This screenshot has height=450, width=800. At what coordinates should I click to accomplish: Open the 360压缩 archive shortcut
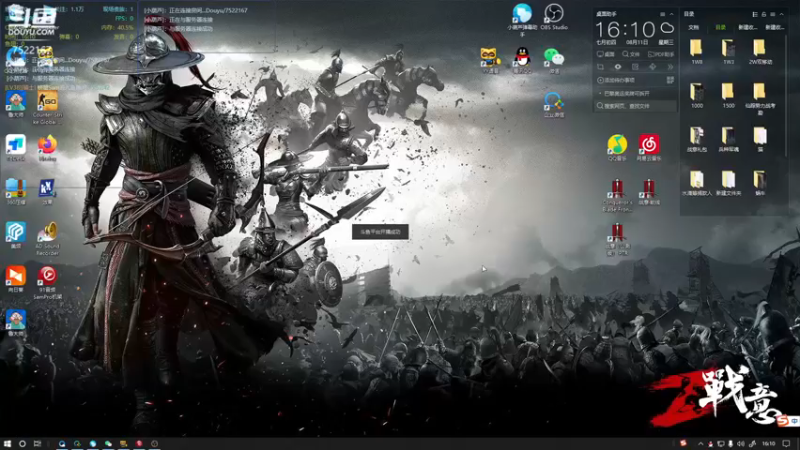[16, 188]
